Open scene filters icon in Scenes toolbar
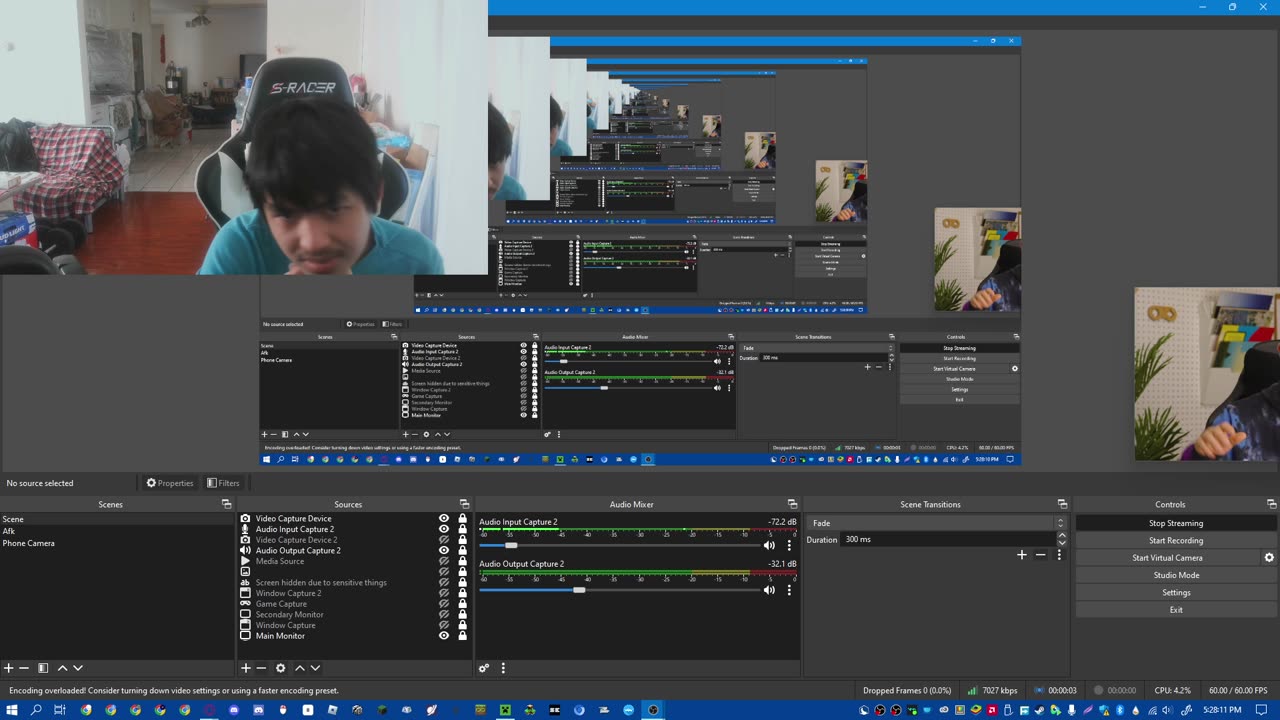 43,668
